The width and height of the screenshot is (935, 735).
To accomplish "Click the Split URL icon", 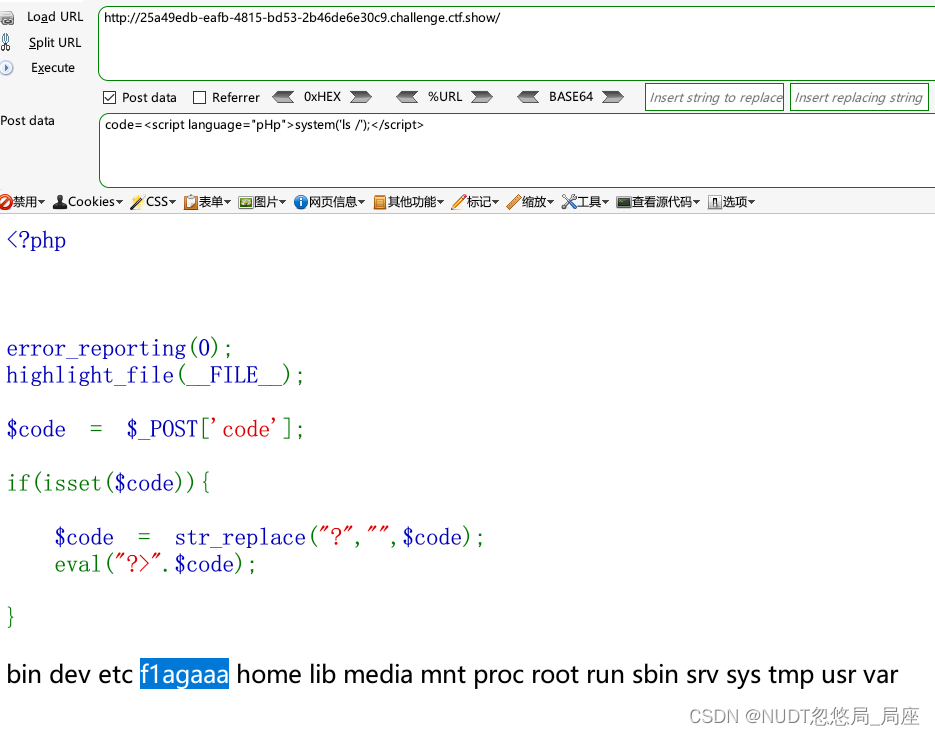I will tap(6, 42).
